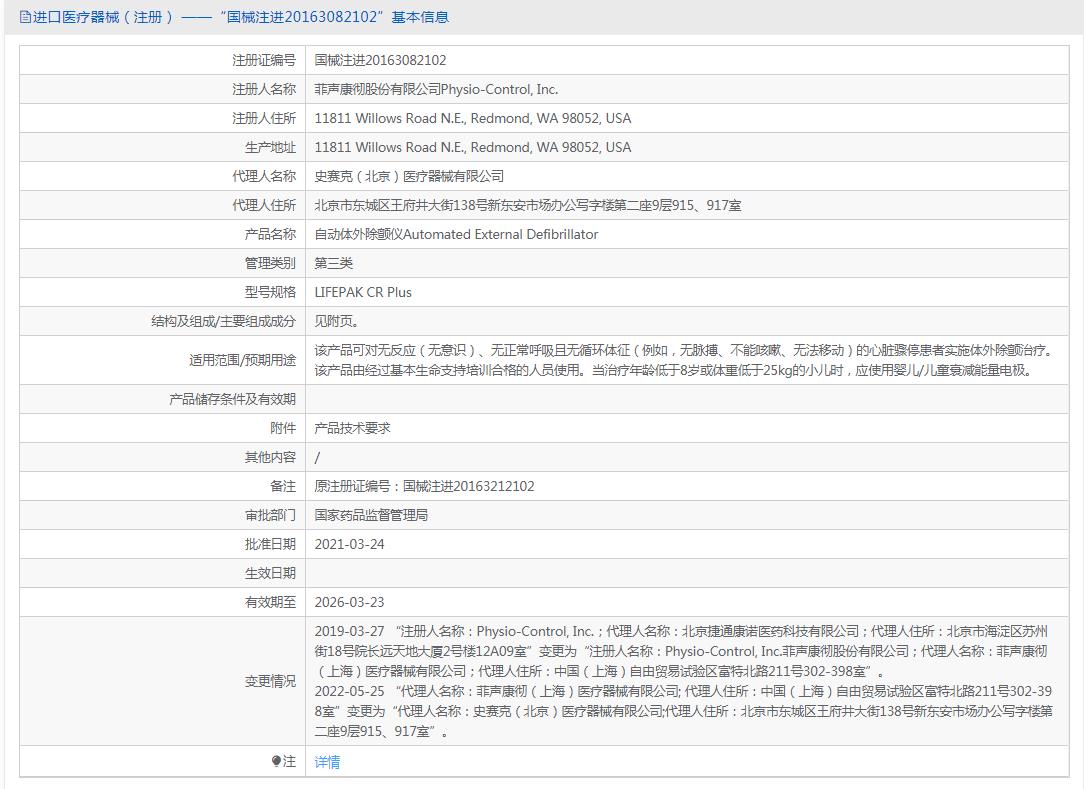Select the 生产地址 address value

473,147
